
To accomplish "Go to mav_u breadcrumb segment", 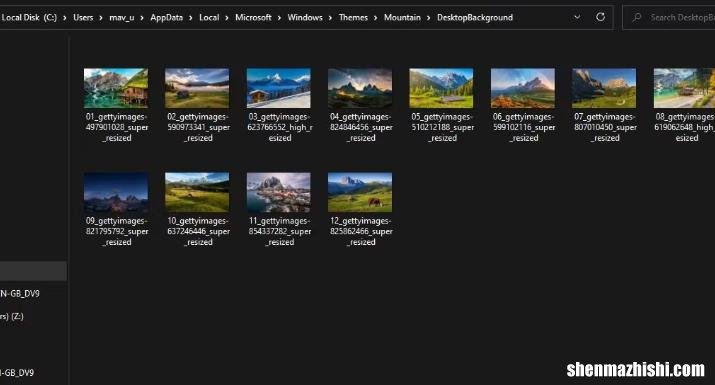I will click(x=122, y=17).
